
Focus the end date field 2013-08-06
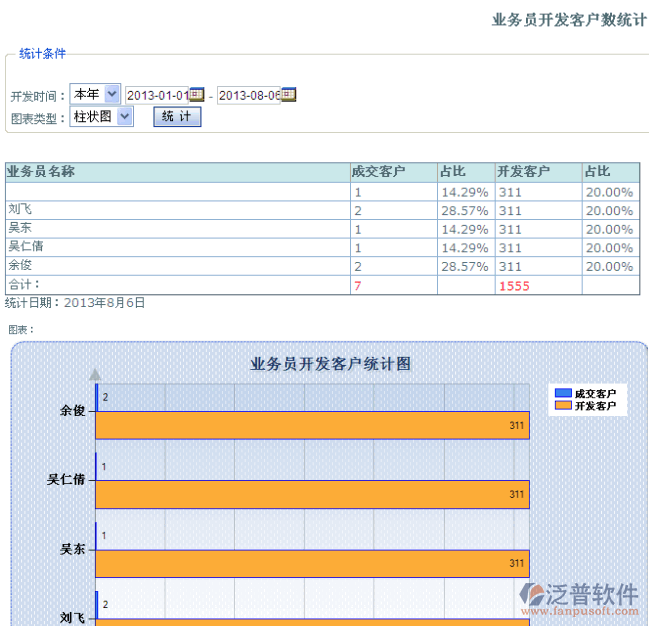(x=248, y=95)
